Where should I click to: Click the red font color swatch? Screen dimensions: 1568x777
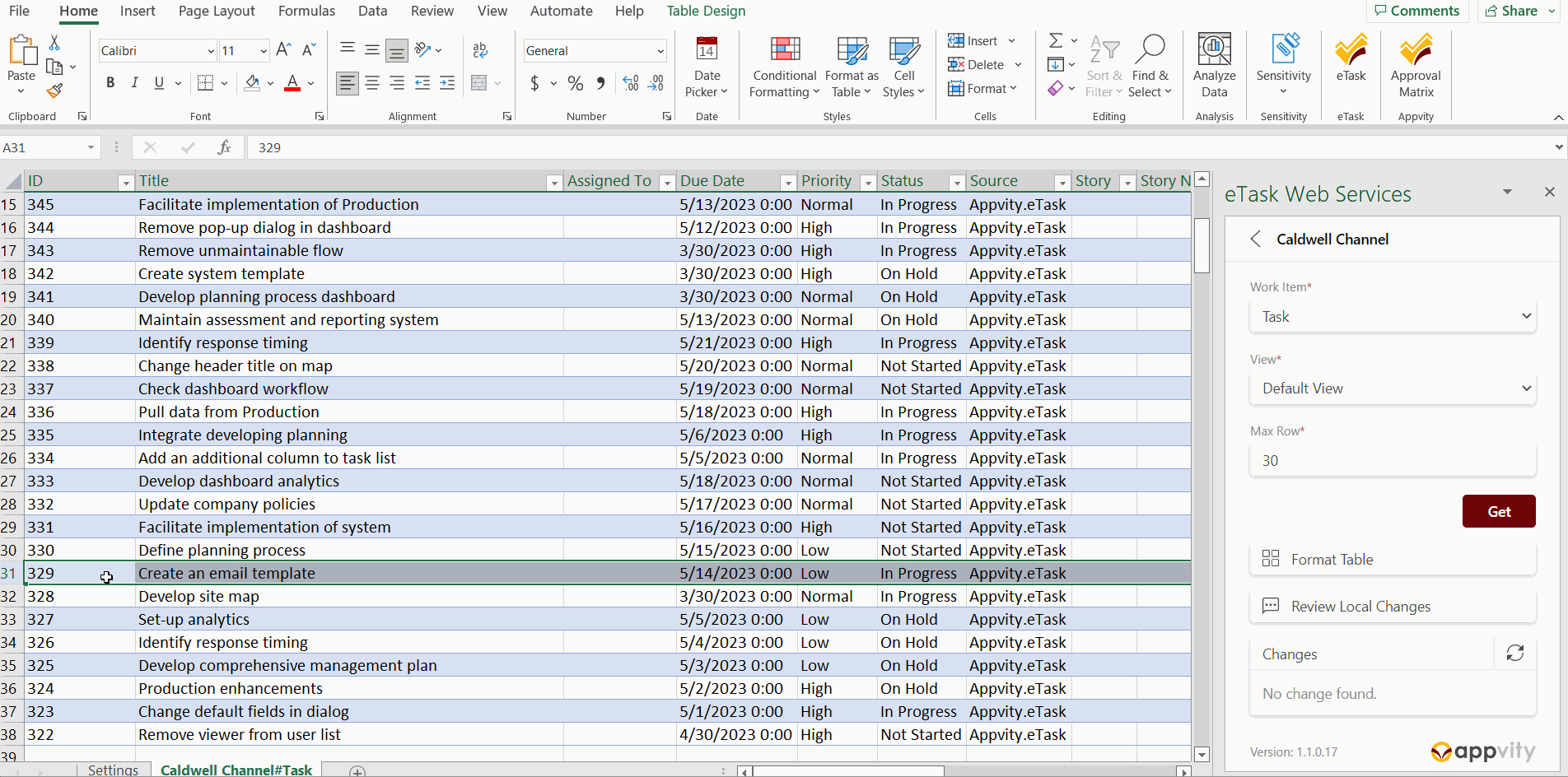(x=292, y=83)
